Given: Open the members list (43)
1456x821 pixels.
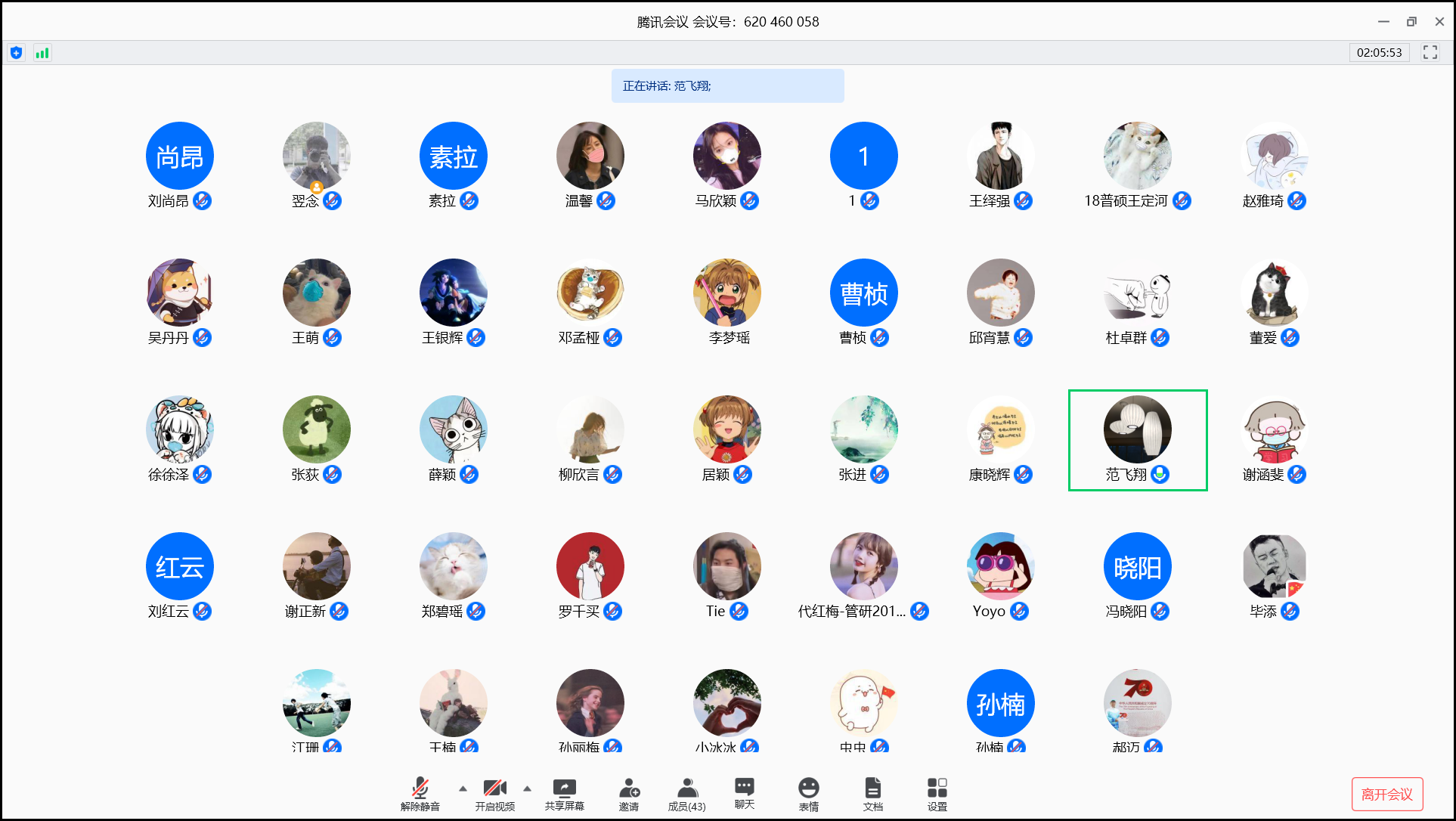Looking at the screenshot, I should 686,788.
